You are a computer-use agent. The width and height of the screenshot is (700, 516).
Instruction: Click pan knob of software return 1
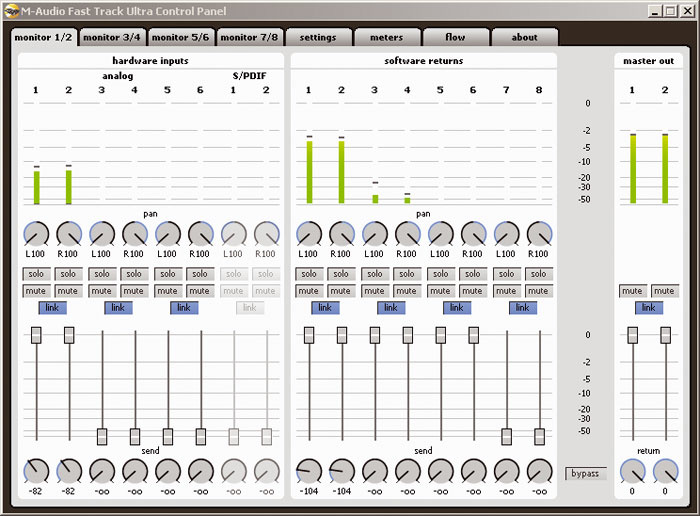309,233
